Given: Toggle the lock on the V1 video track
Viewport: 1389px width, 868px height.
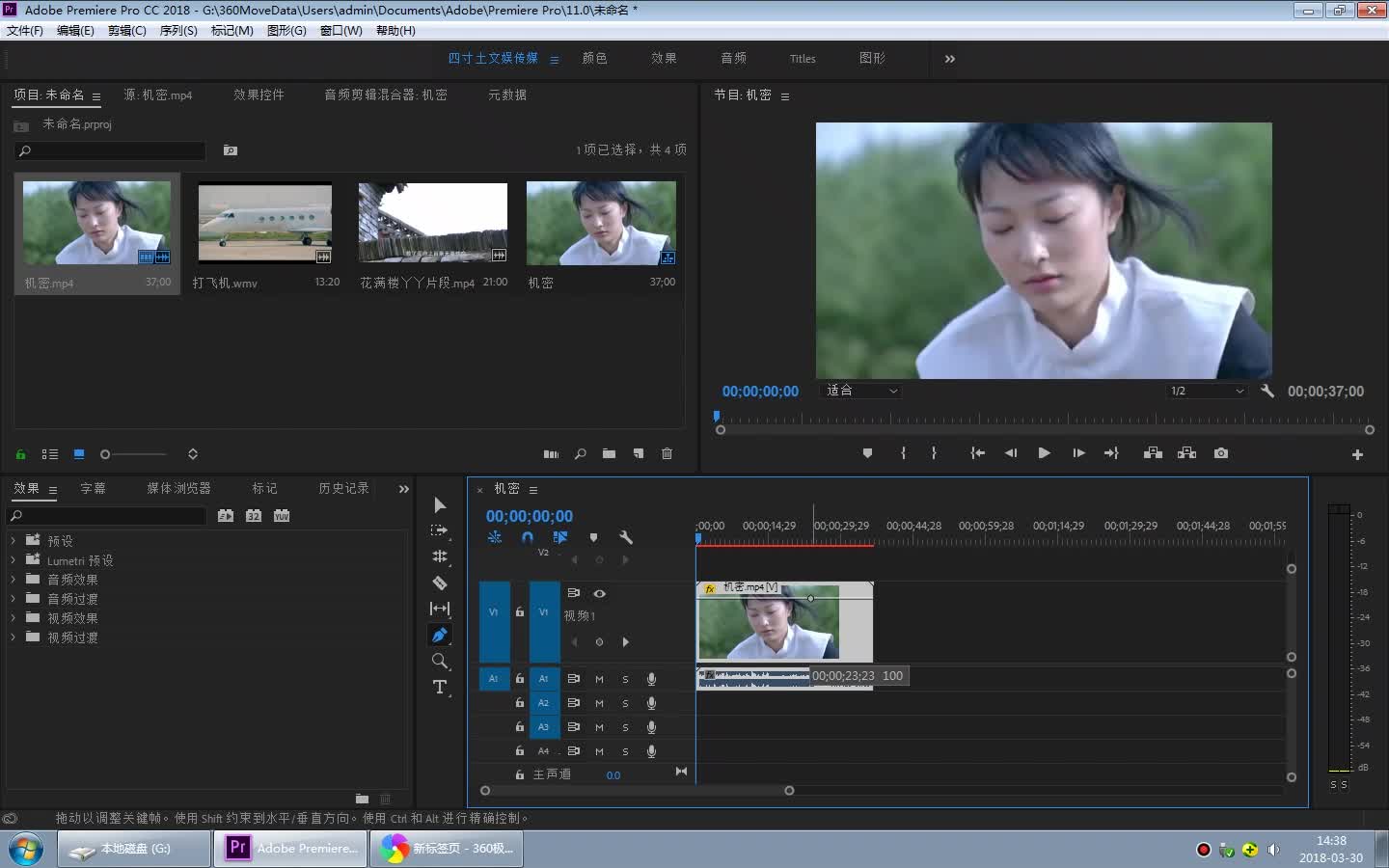Looking at the screenshot, I should point(520,611).
